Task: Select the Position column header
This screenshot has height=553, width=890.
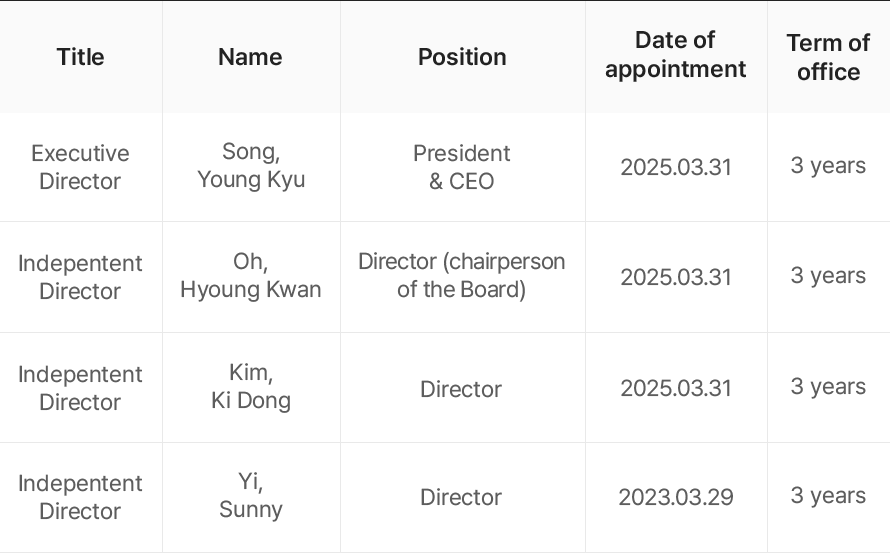Action: [462, 57]
